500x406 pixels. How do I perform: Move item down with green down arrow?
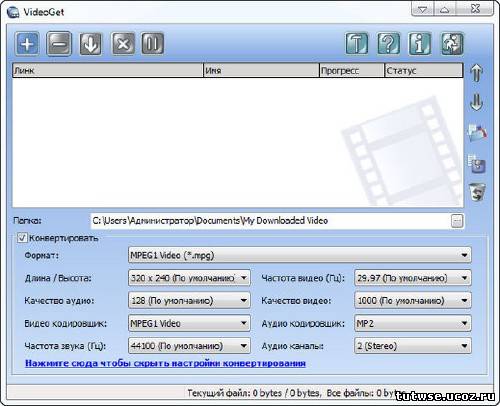point(477,102)
